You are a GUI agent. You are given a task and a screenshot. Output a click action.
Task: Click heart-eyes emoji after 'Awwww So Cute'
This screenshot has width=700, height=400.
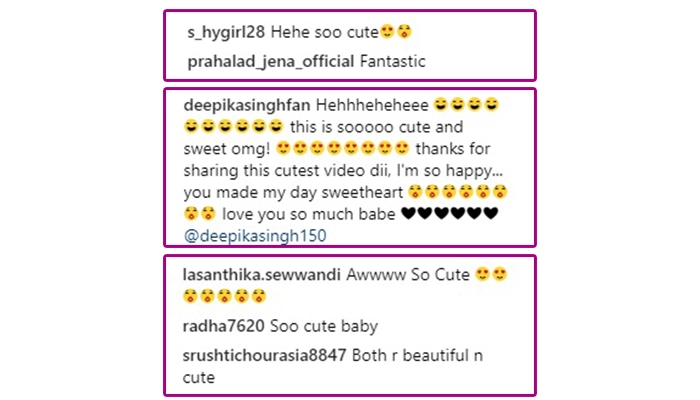point(482,274)
